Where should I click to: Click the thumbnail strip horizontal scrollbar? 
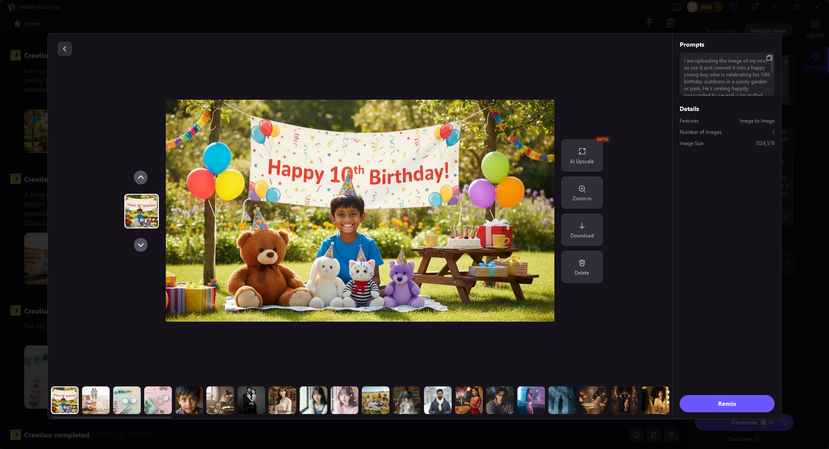(x=111, y=417)
